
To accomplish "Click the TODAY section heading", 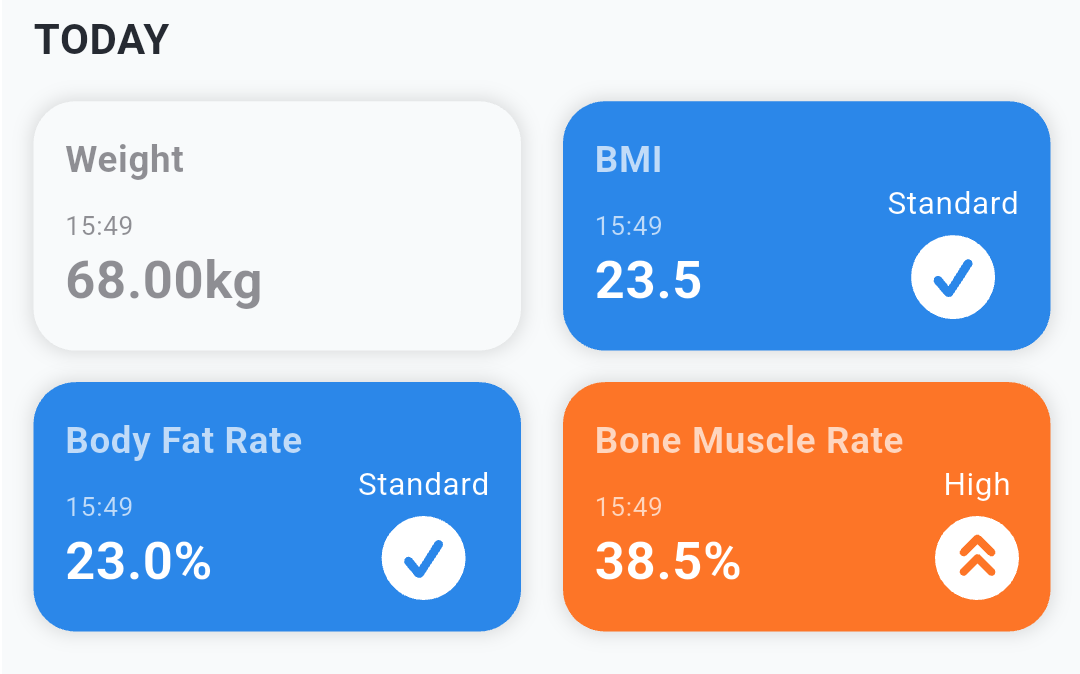I will pyautogui.click(x=102, y=40).
